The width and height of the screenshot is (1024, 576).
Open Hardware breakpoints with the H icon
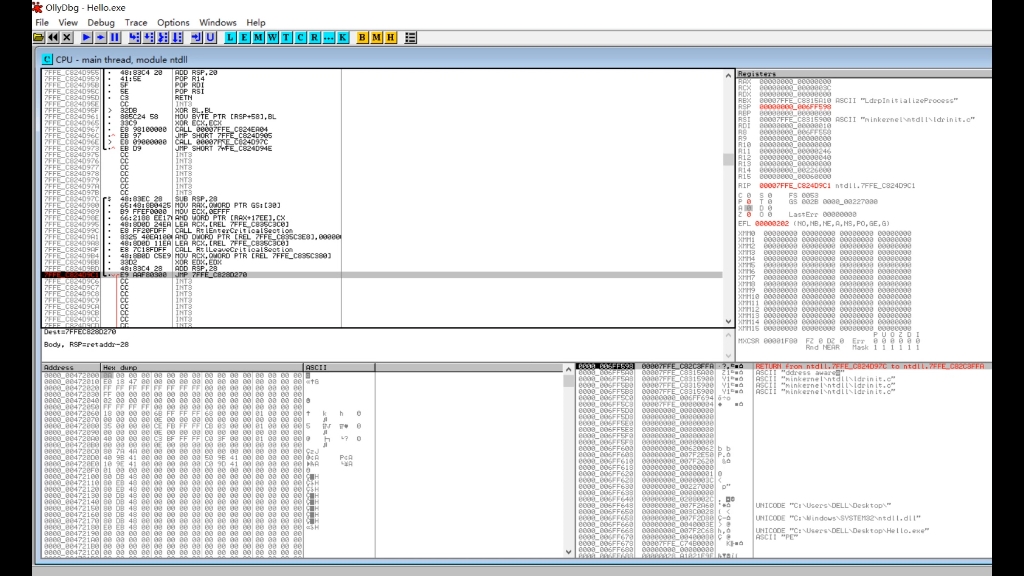391,38
